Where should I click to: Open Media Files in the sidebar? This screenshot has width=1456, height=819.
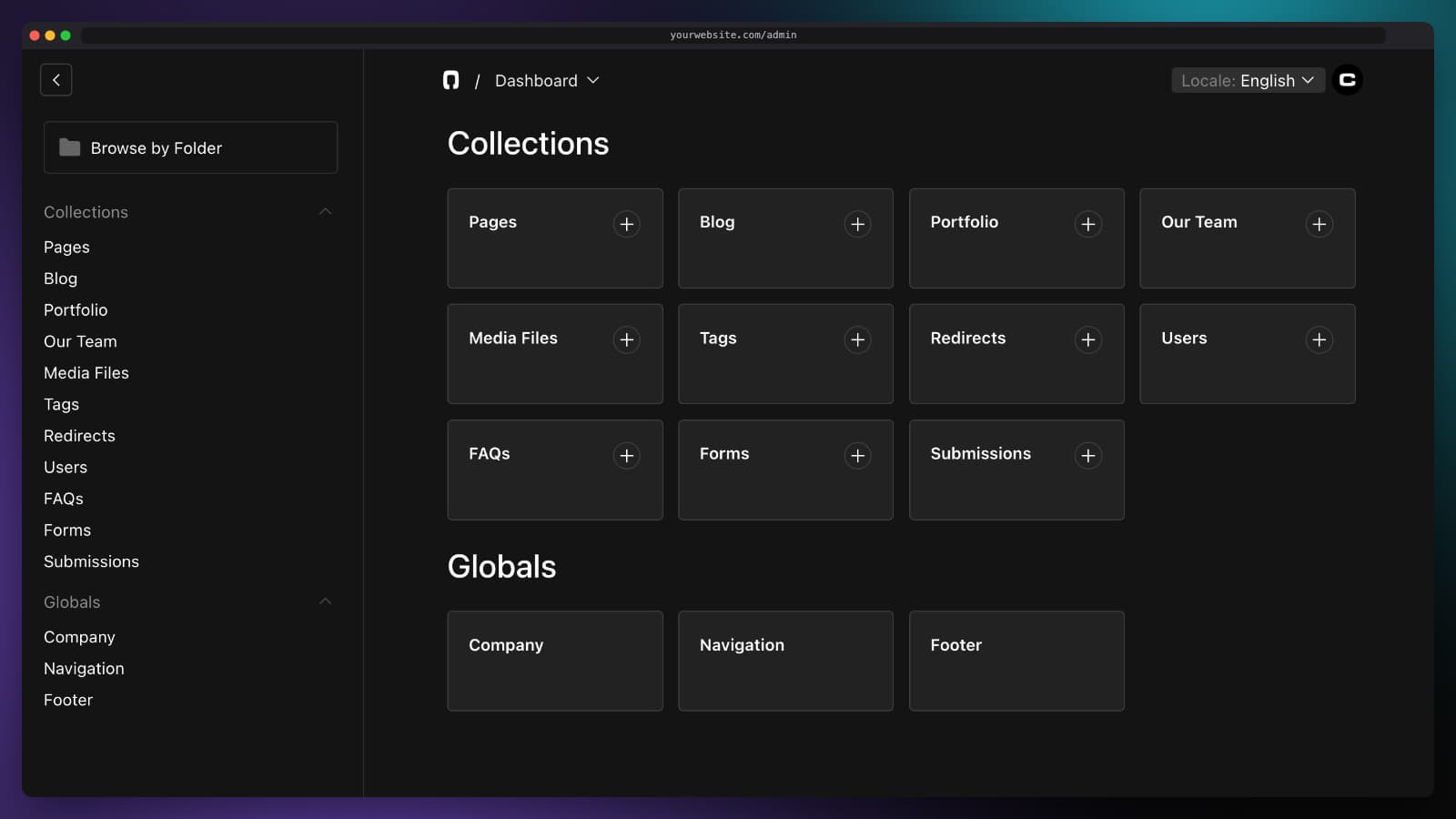click(x=86, y=373)
